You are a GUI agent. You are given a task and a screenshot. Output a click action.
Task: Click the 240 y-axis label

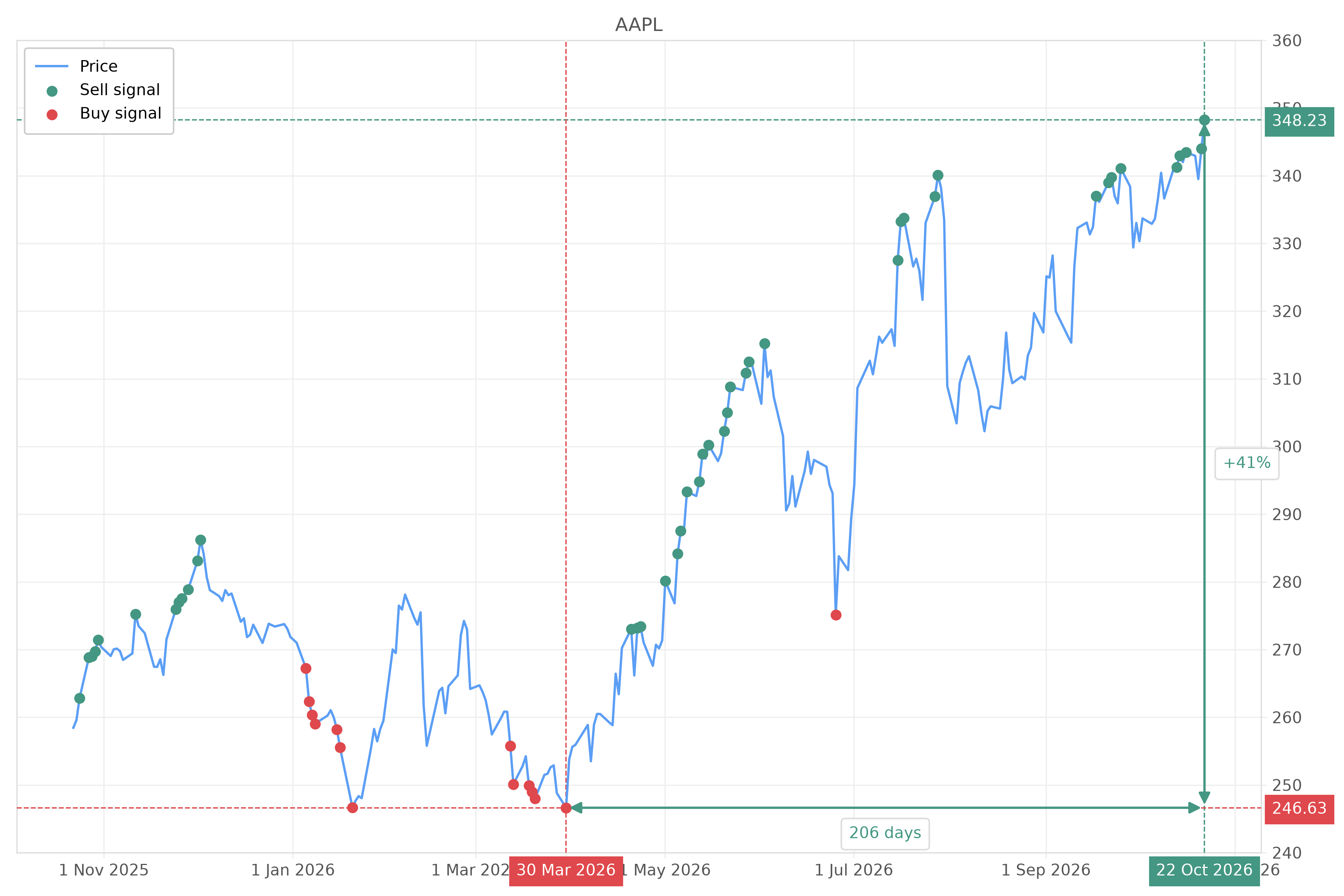1287,853
